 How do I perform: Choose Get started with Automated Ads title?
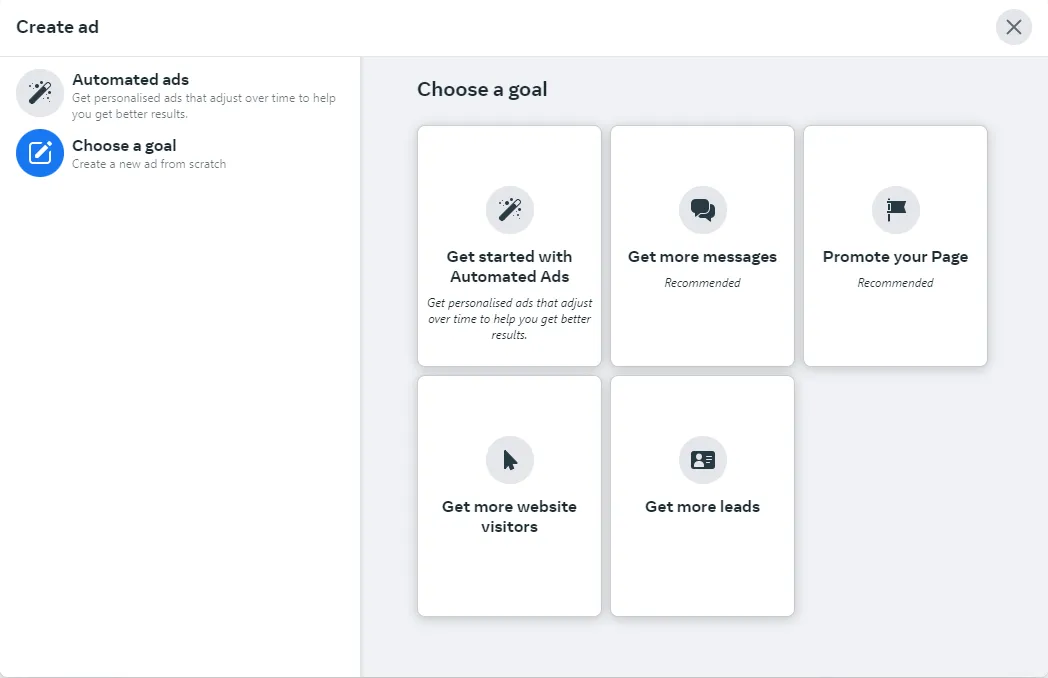tap(509, 266)
